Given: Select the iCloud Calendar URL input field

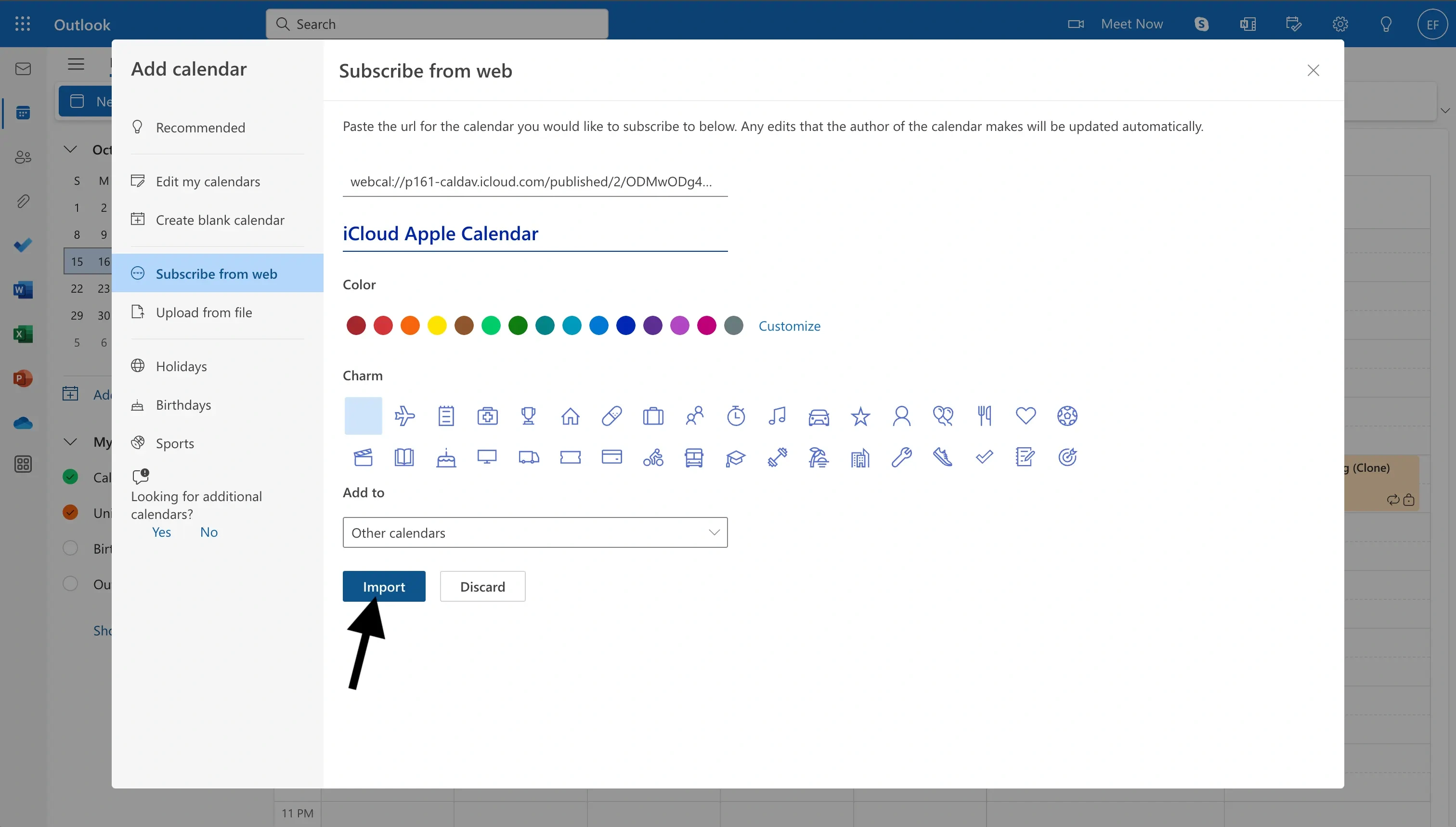Looking at the screenshot, I should click(x=534, y=181).
